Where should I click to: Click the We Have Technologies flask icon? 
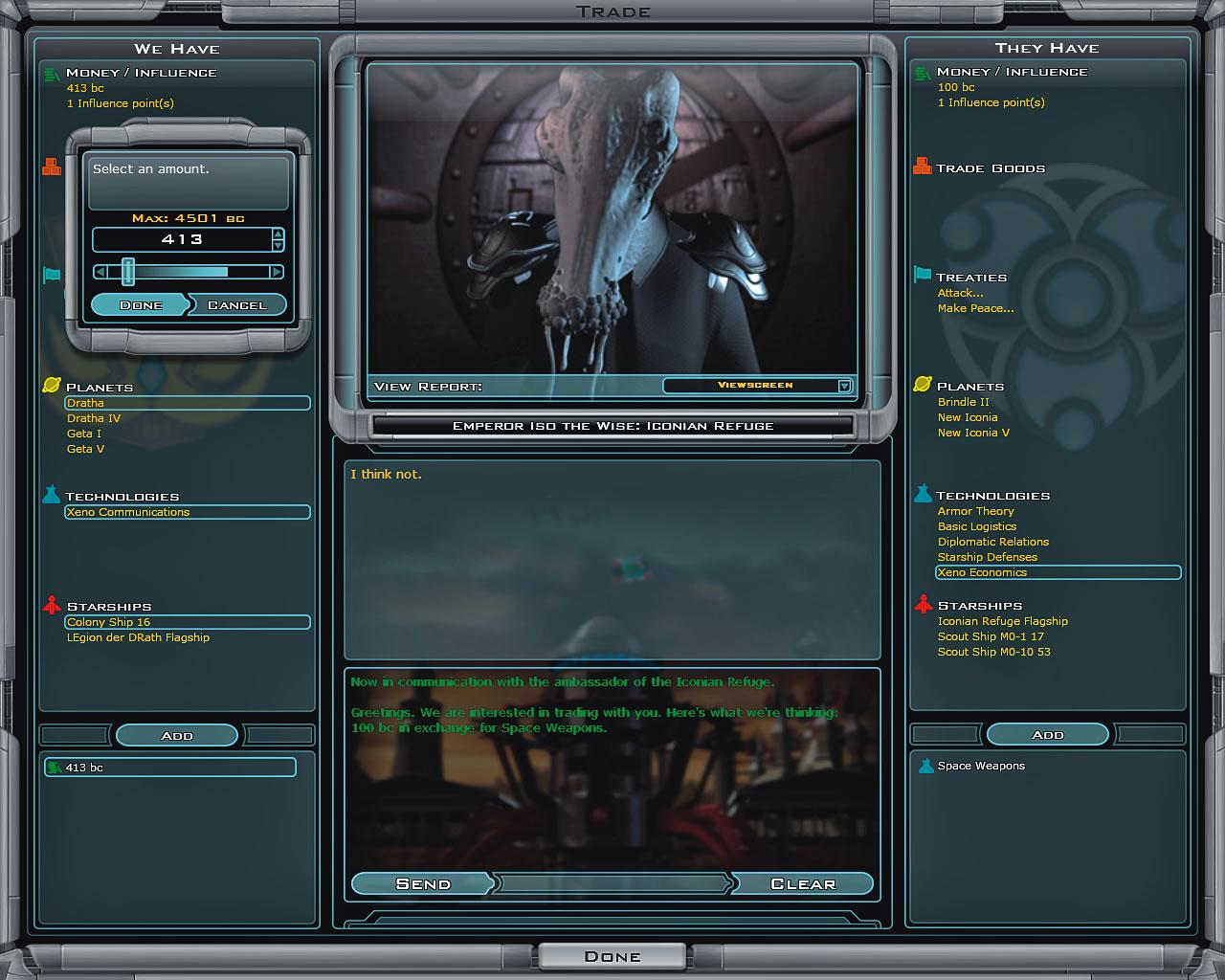coord(52,495)
